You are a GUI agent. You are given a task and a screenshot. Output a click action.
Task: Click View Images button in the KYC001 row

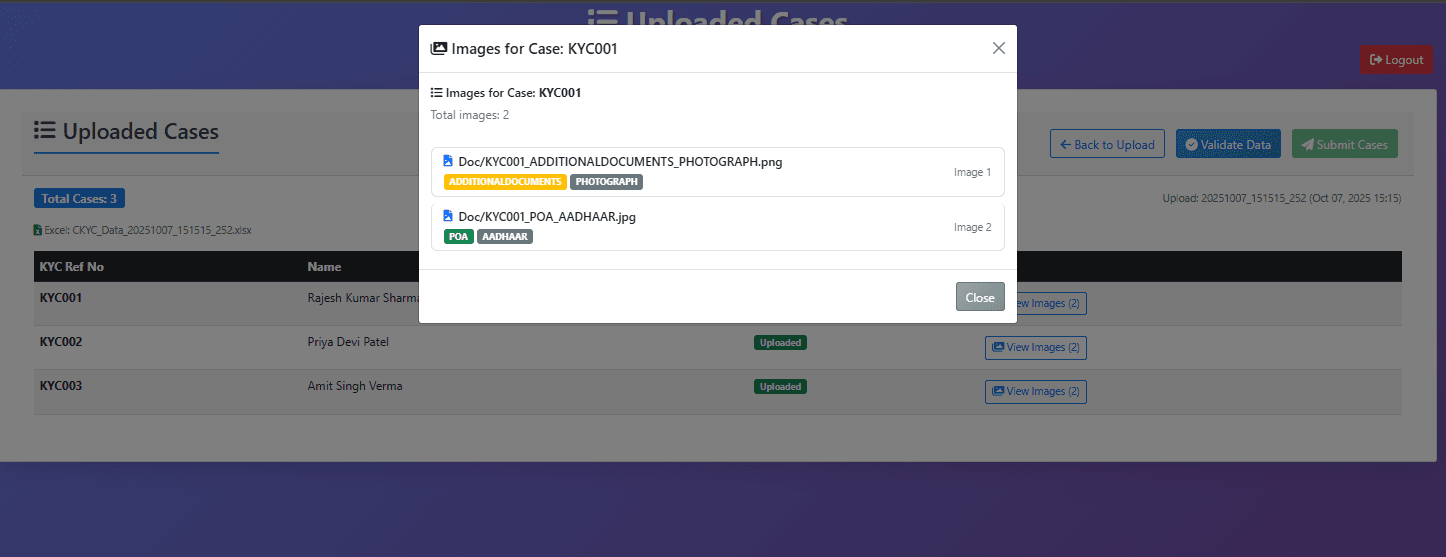tap(1051, 303)
